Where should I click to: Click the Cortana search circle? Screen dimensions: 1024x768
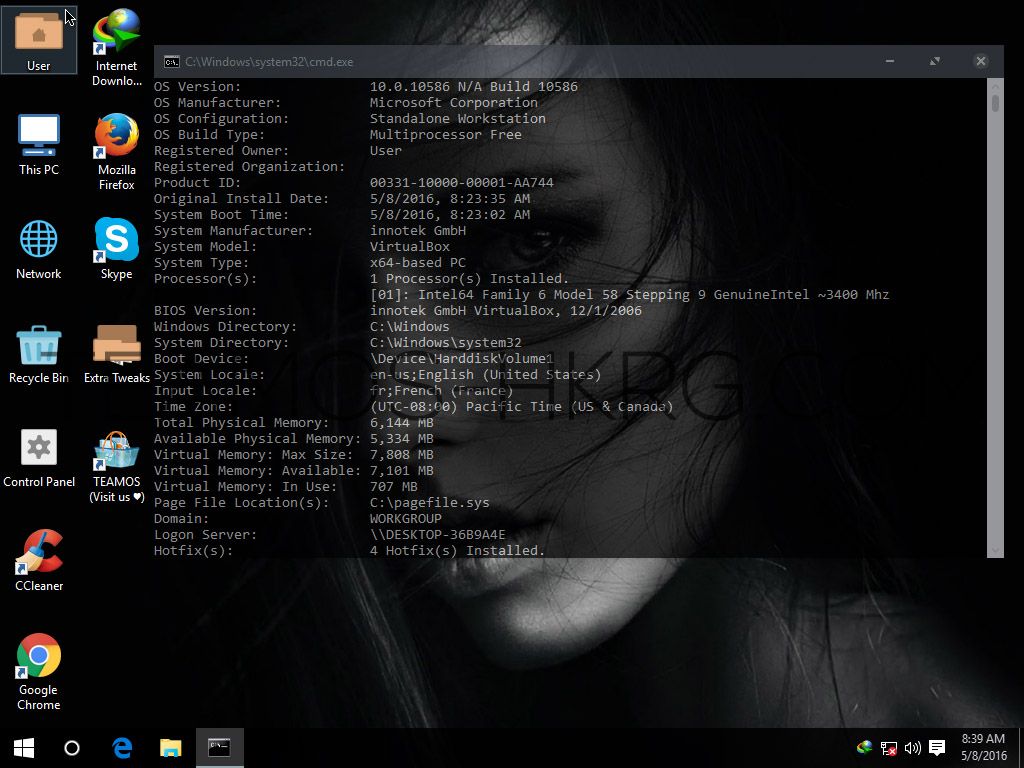point(72,747)
